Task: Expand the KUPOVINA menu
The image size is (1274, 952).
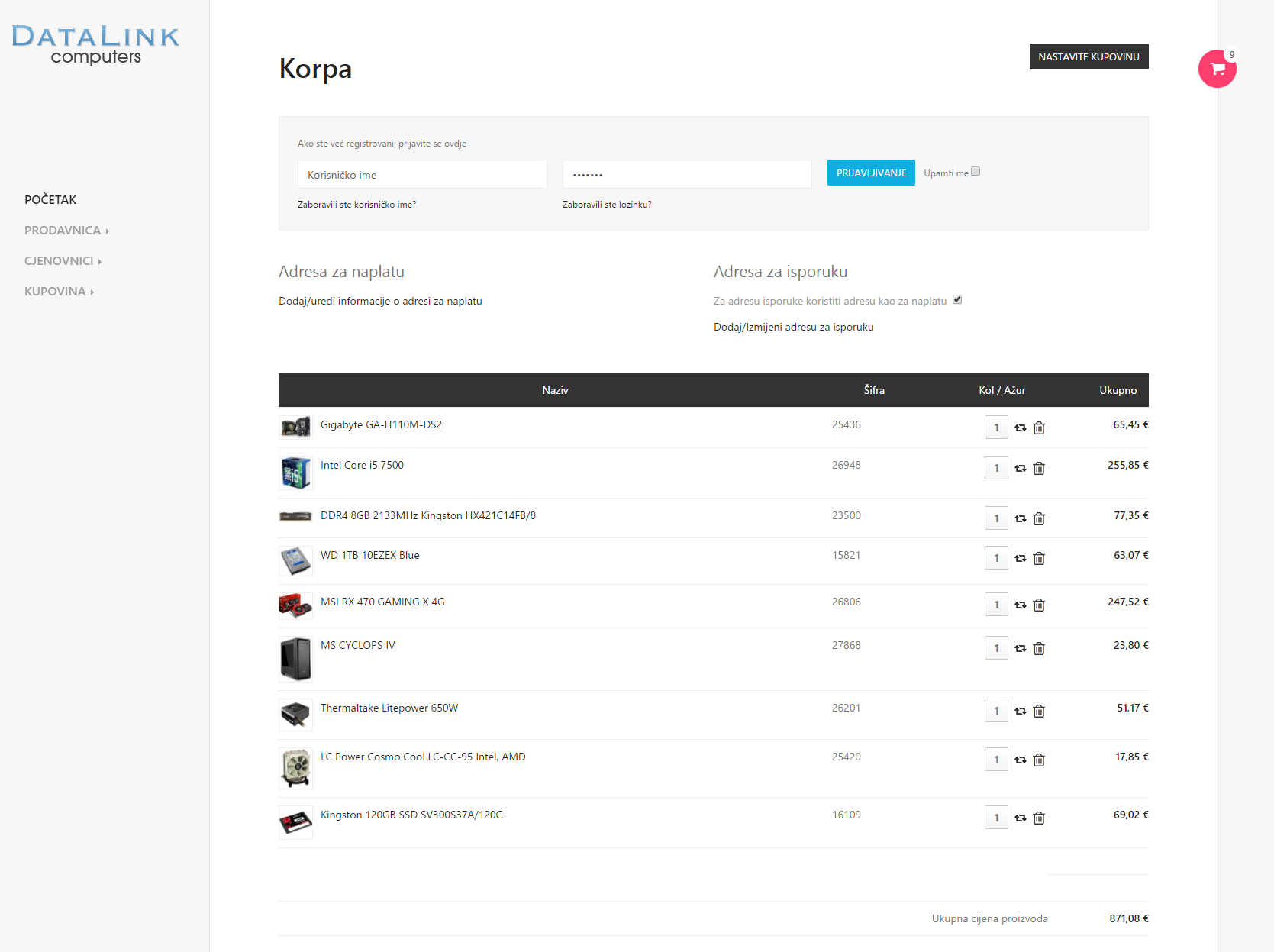Action: click(59, 292)
